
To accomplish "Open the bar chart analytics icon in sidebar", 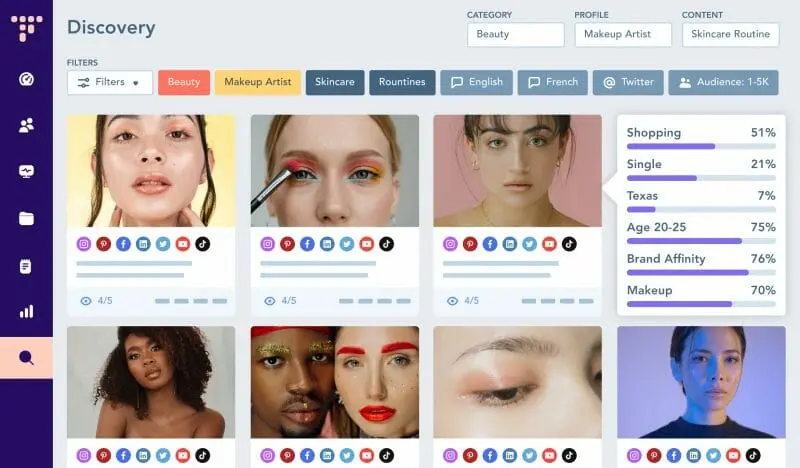I will pos(26,311).
